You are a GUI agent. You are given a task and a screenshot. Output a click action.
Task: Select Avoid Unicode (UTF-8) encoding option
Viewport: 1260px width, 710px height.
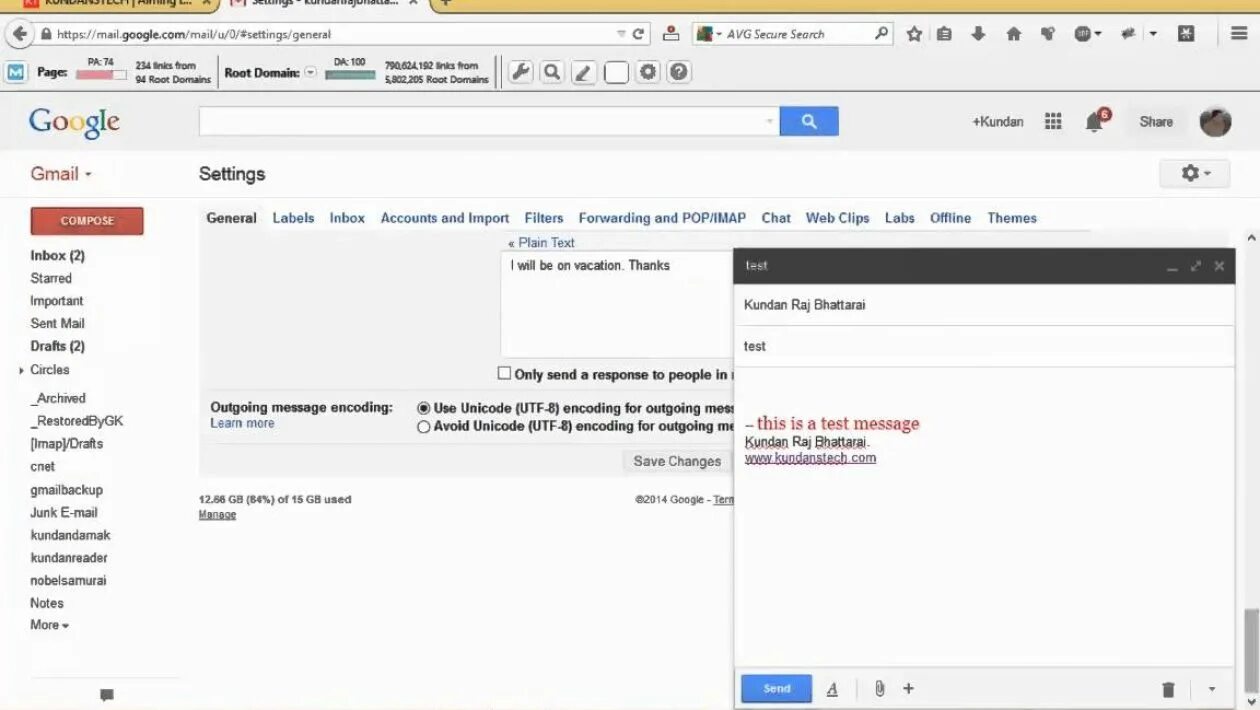point(424,426)
